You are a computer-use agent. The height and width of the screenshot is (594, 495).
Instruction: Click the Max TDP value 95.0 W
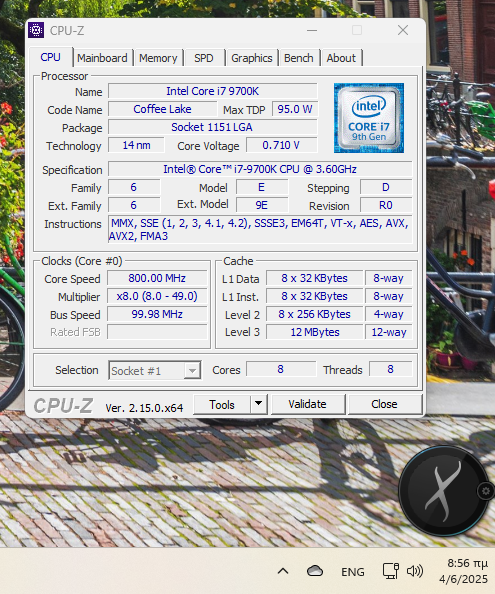click(295, 109)
